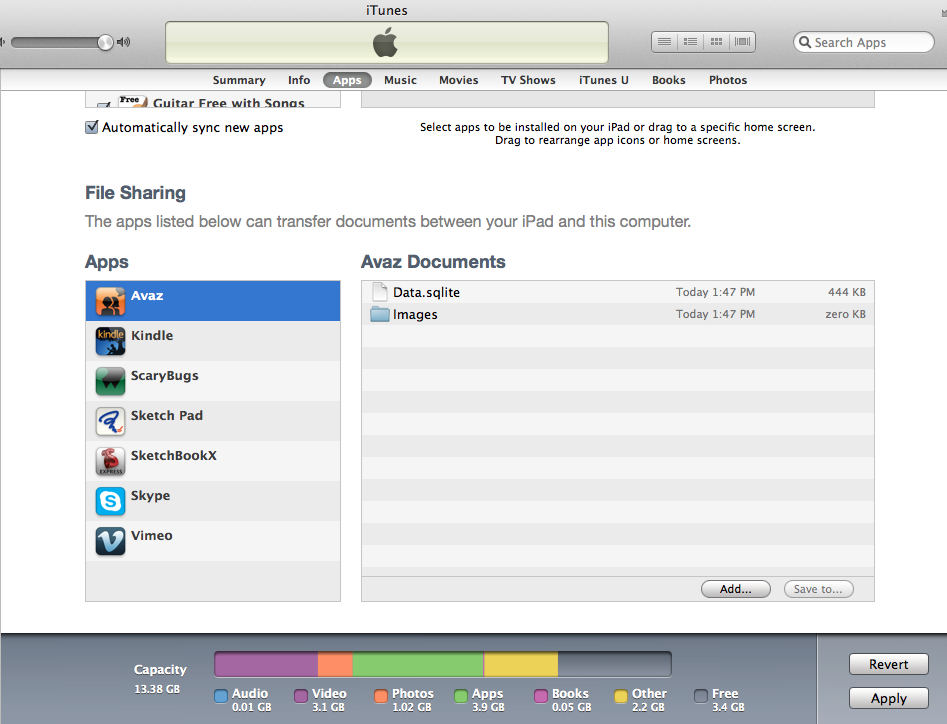Click the Vimeo app icon
Screen dimensions: 947x724
click(x=110, y=541)
